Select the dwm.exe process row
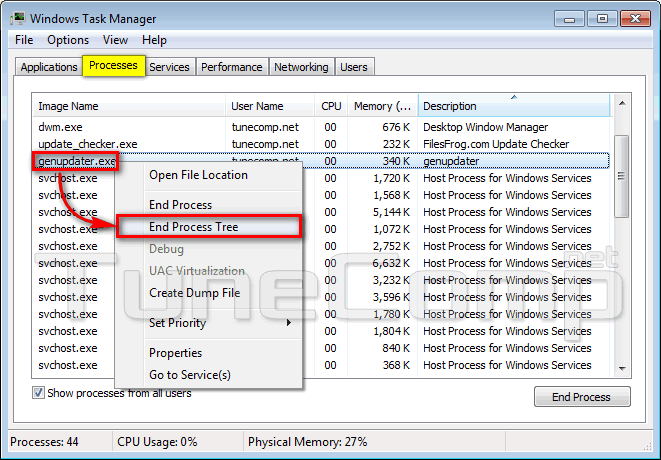Viewport: 661px width, 460px height. (x=320, y=127)
